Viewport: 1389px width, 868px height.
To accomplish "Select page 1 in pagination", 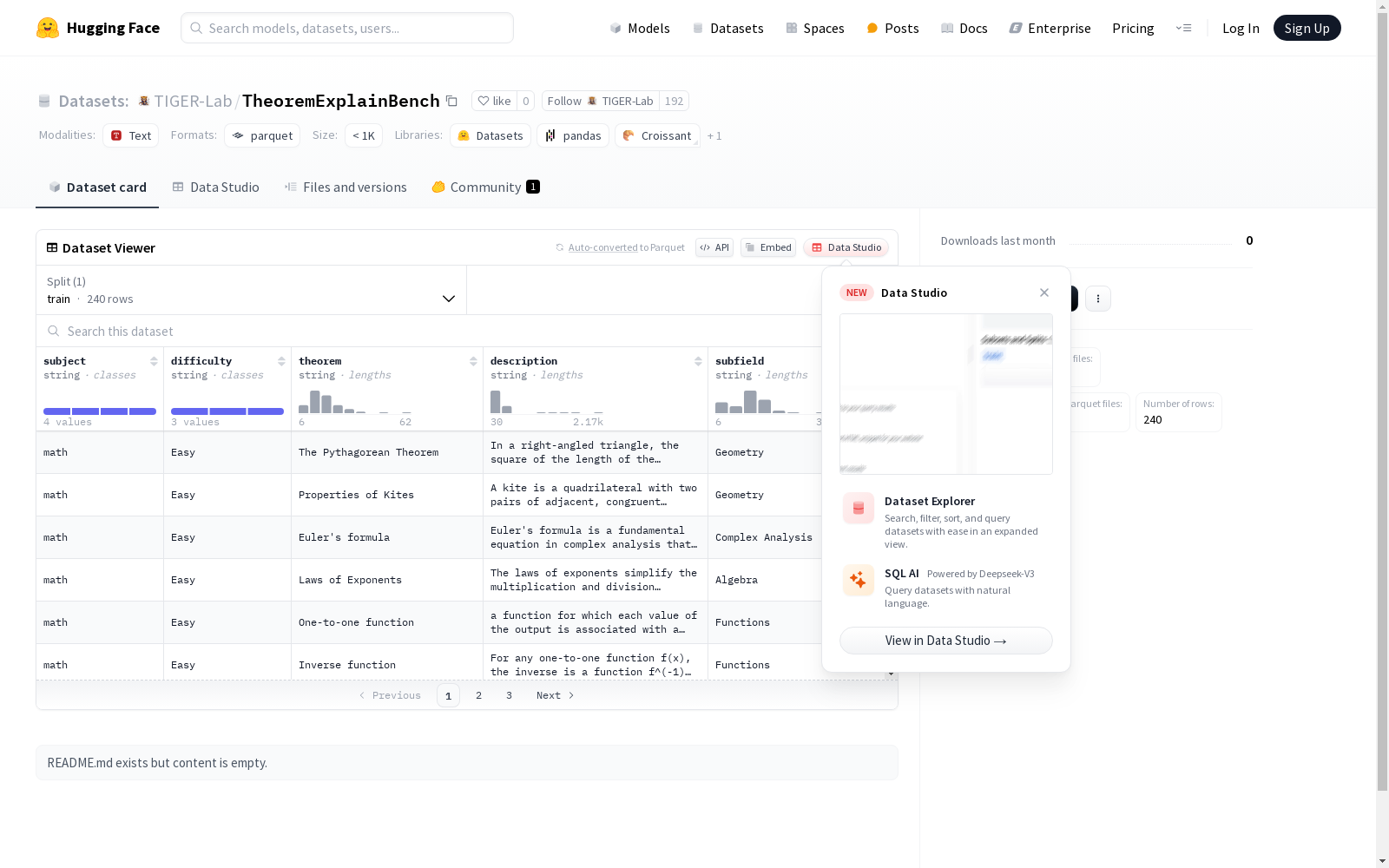I will pos(448,695).
